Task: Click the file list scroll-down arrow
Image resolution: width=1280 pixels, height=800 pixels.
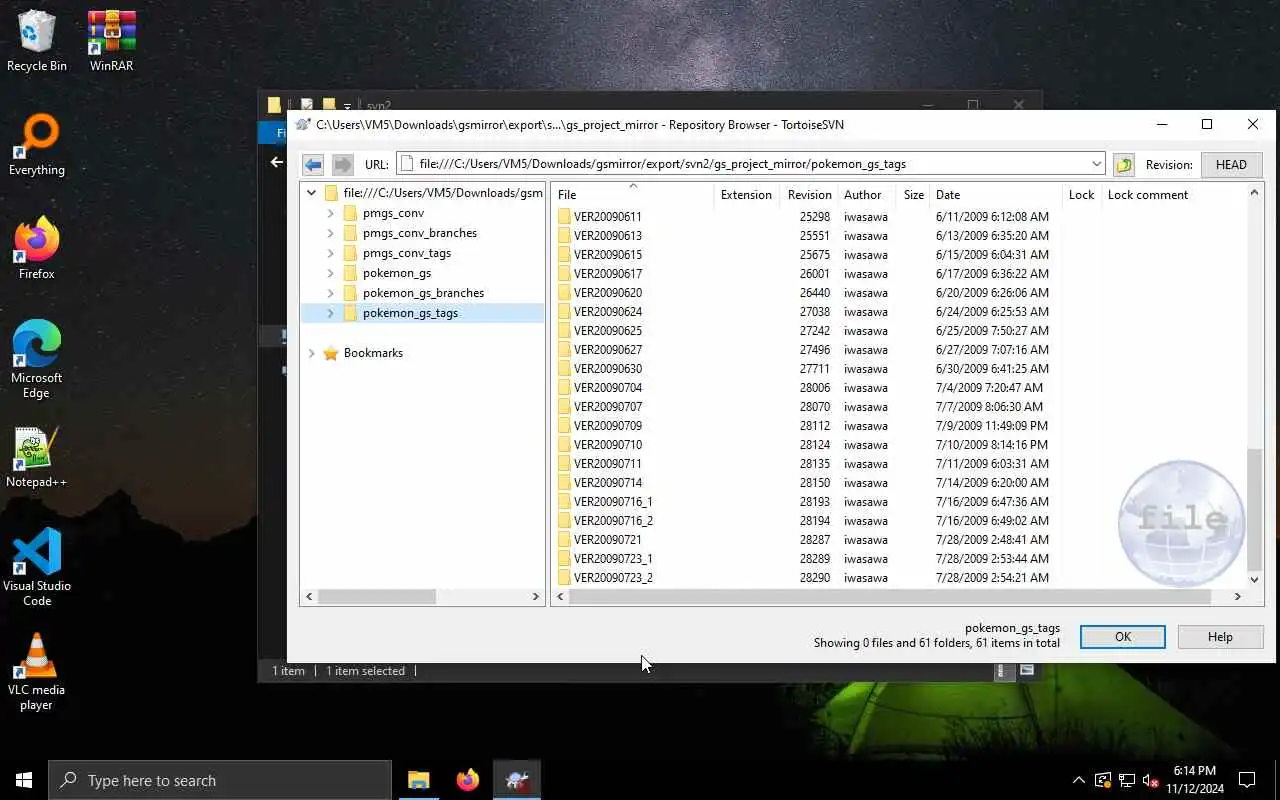Action: (x=1255, y=579)
